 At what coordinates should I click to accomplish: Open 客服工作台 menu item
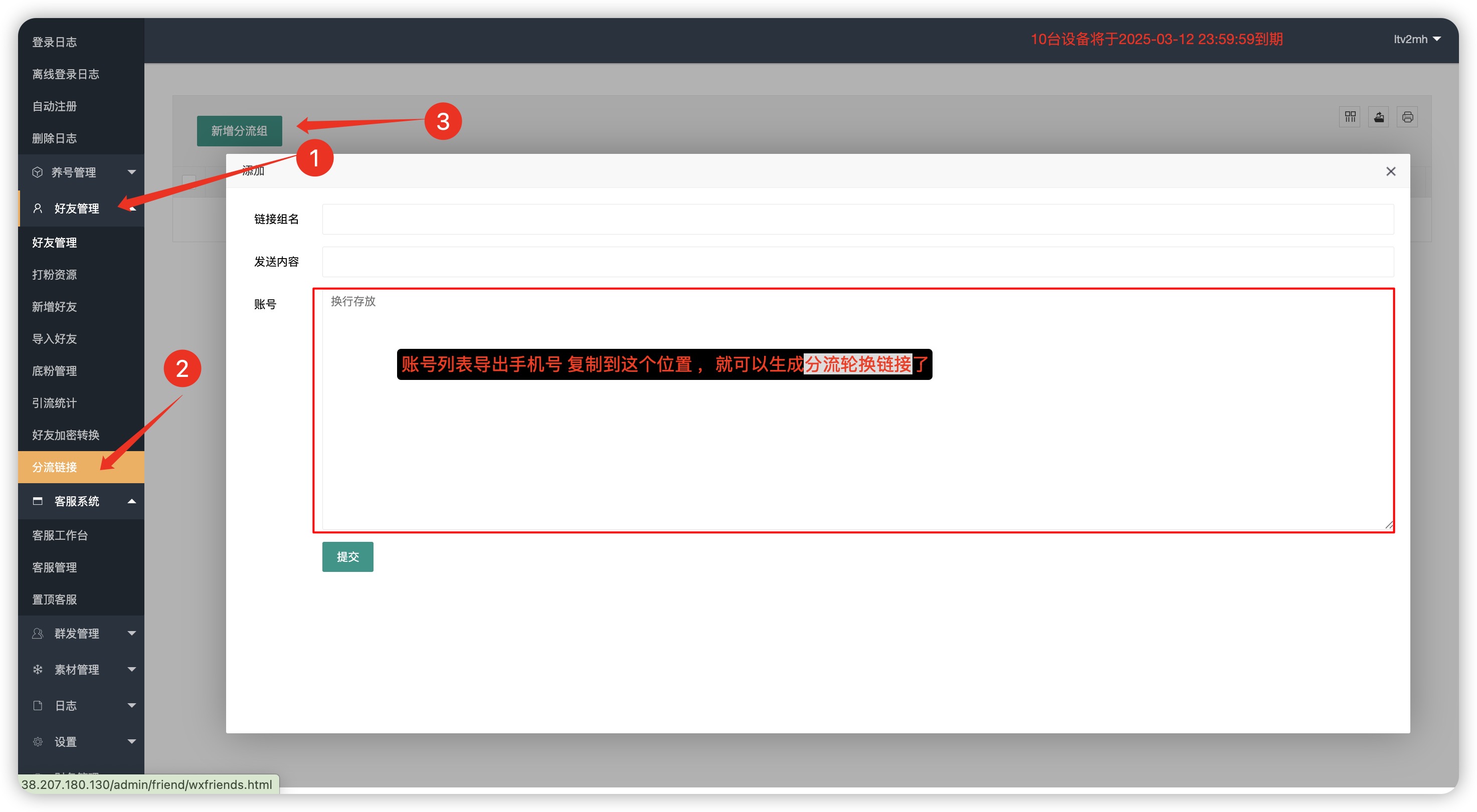point(60,535)
